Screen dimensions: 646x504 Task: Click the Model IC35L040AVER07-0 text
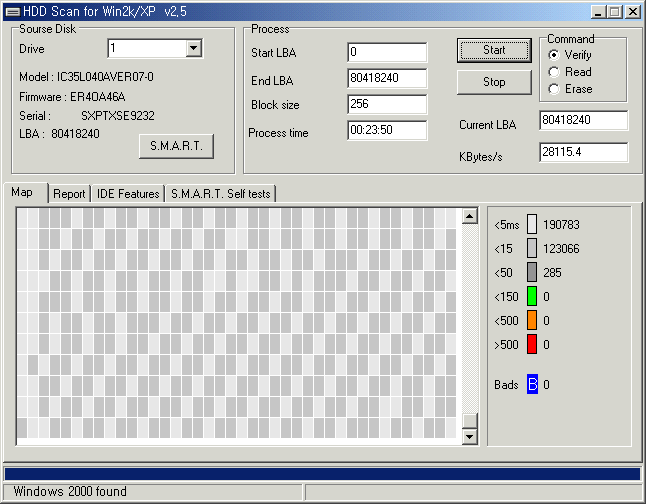pos(87,77)
